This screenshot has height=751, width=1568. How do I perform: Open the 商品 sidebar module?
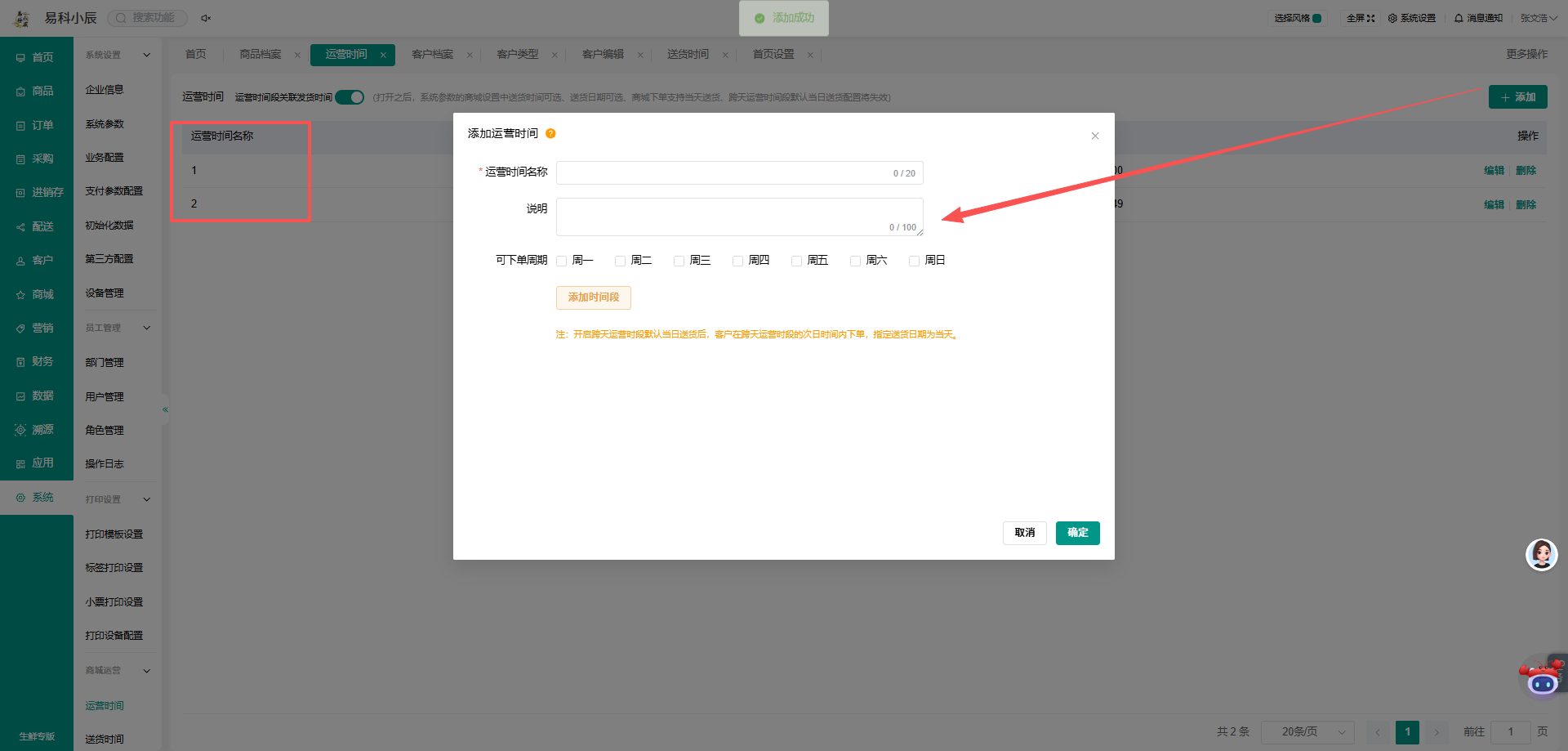pos(36,91)
